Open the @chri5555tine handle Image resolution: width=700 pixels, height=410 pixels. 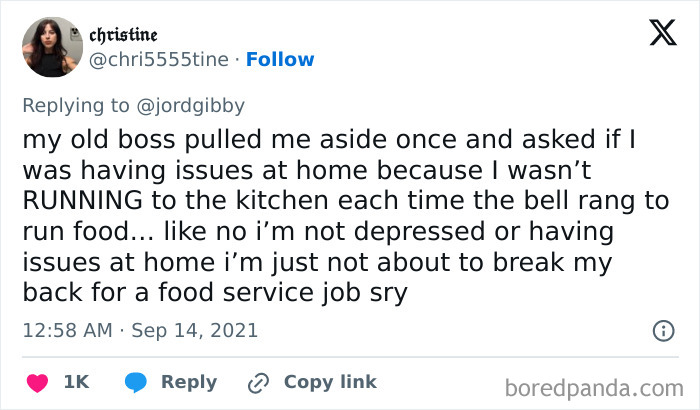click(x=158, y=59)
